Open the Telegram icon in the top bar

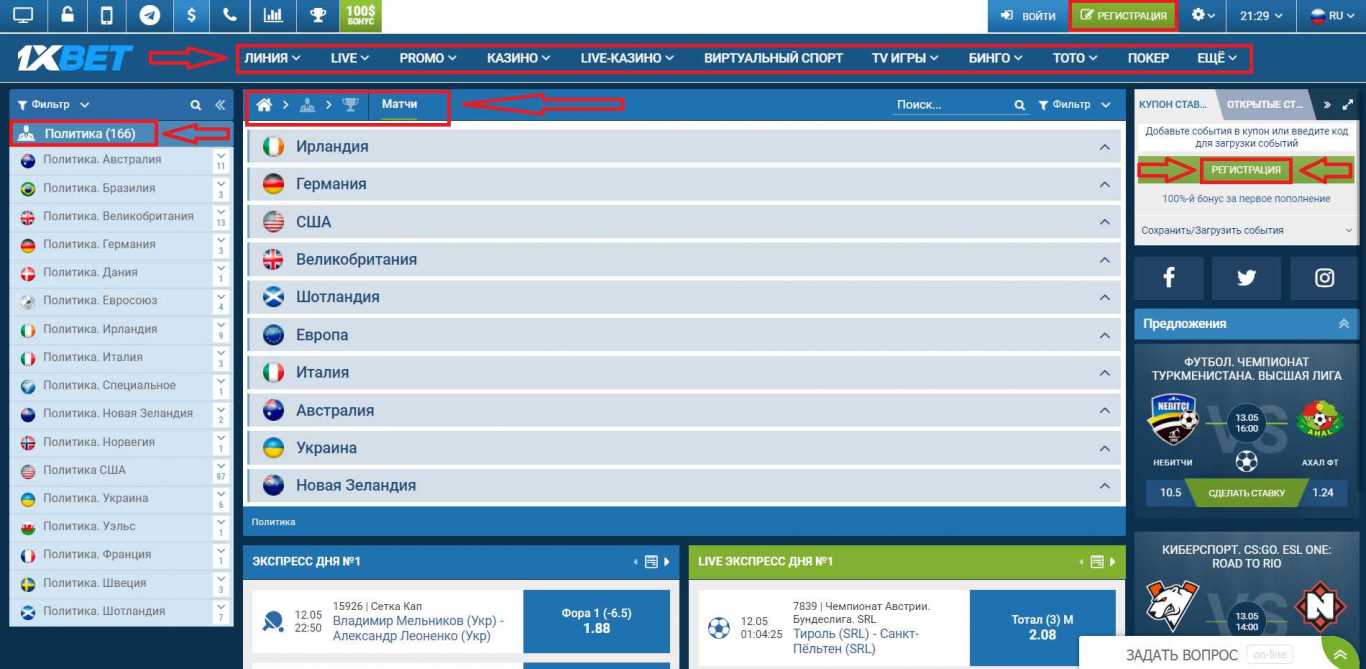pos(150,15)
